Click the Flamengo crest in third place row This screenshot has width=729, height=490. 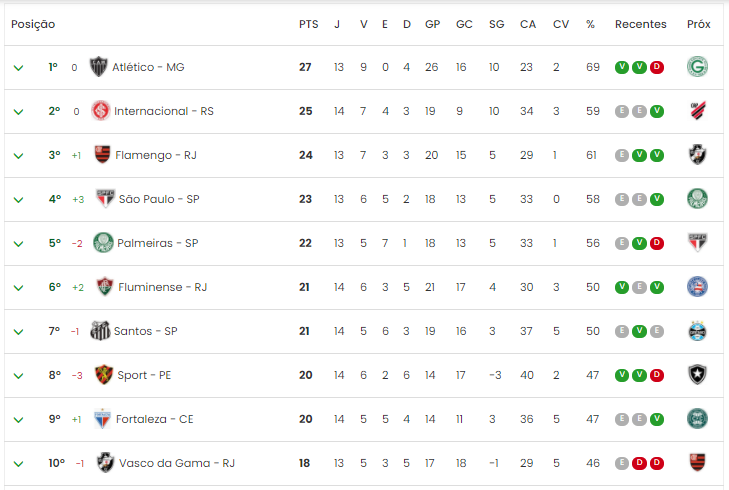[102, 154]
